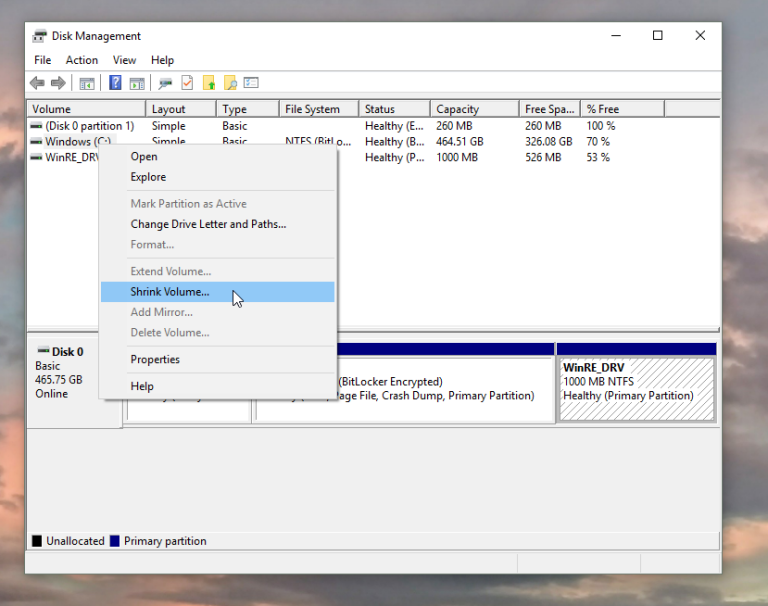Viewport: 768px width, 606px height.
Task: Sort by the Type column header
Action: pos(247,109)
